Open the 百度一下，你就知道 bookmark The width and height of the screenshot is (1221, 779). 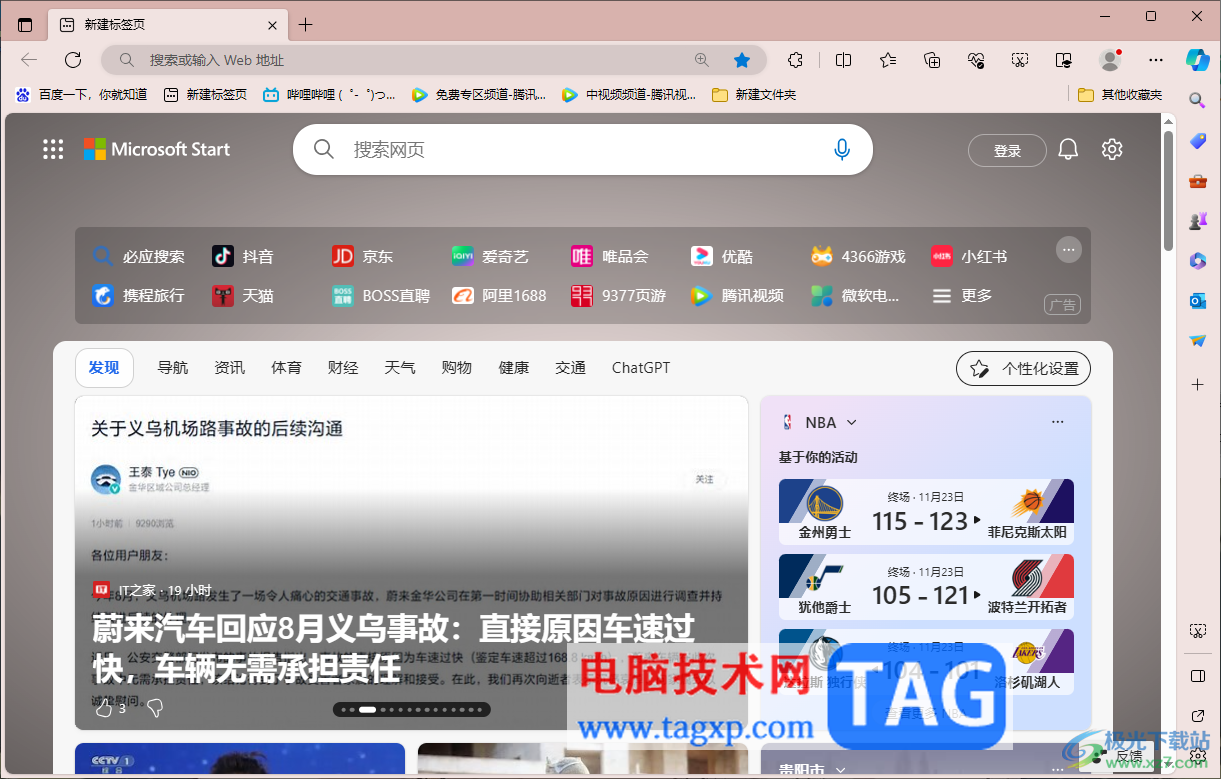(x=81, y=94)
